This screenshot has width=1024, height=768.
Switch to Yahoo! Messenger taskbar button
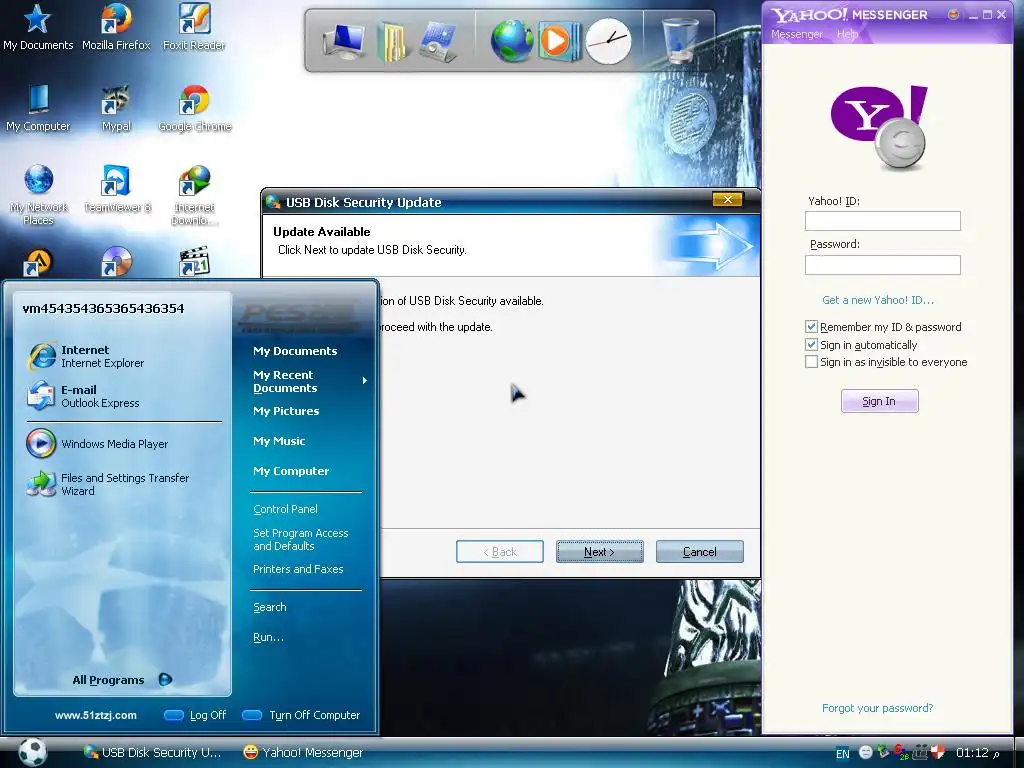pos(303,752)
